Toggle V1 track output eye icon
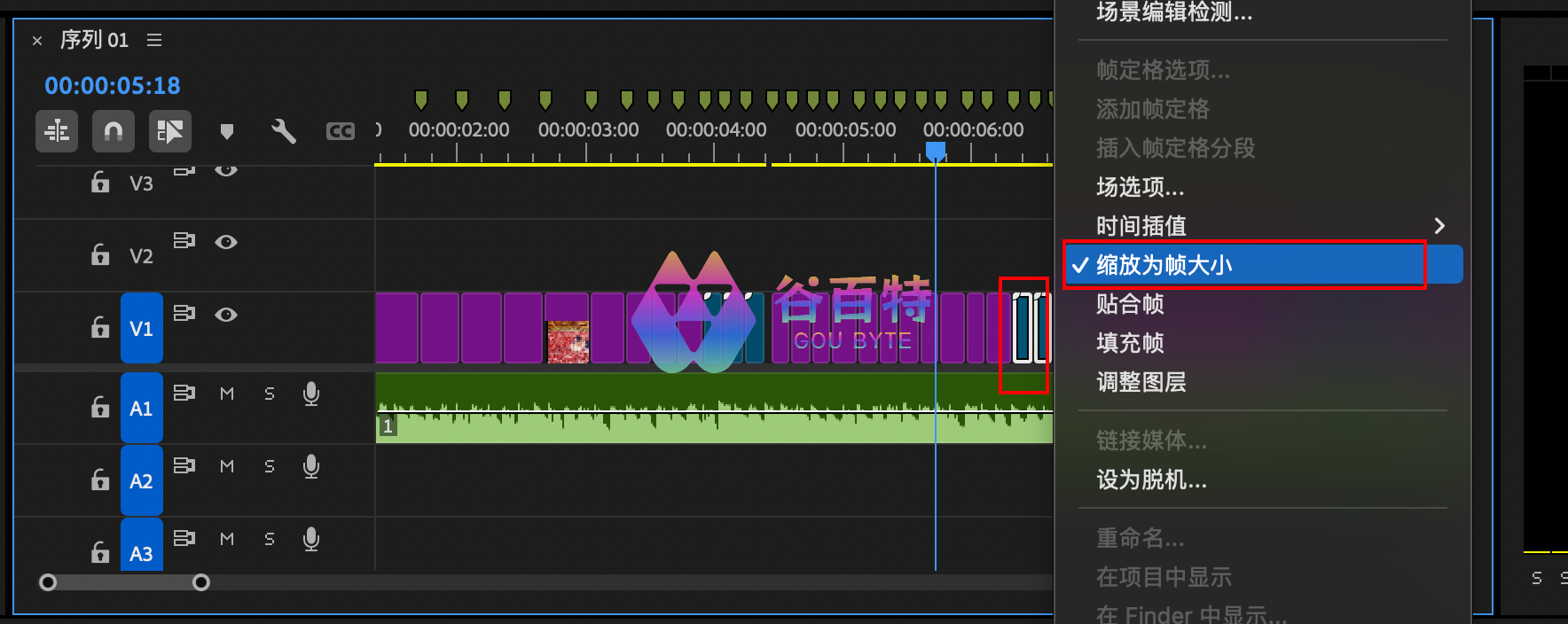1568x624 pixels. [x=226, y=315]
